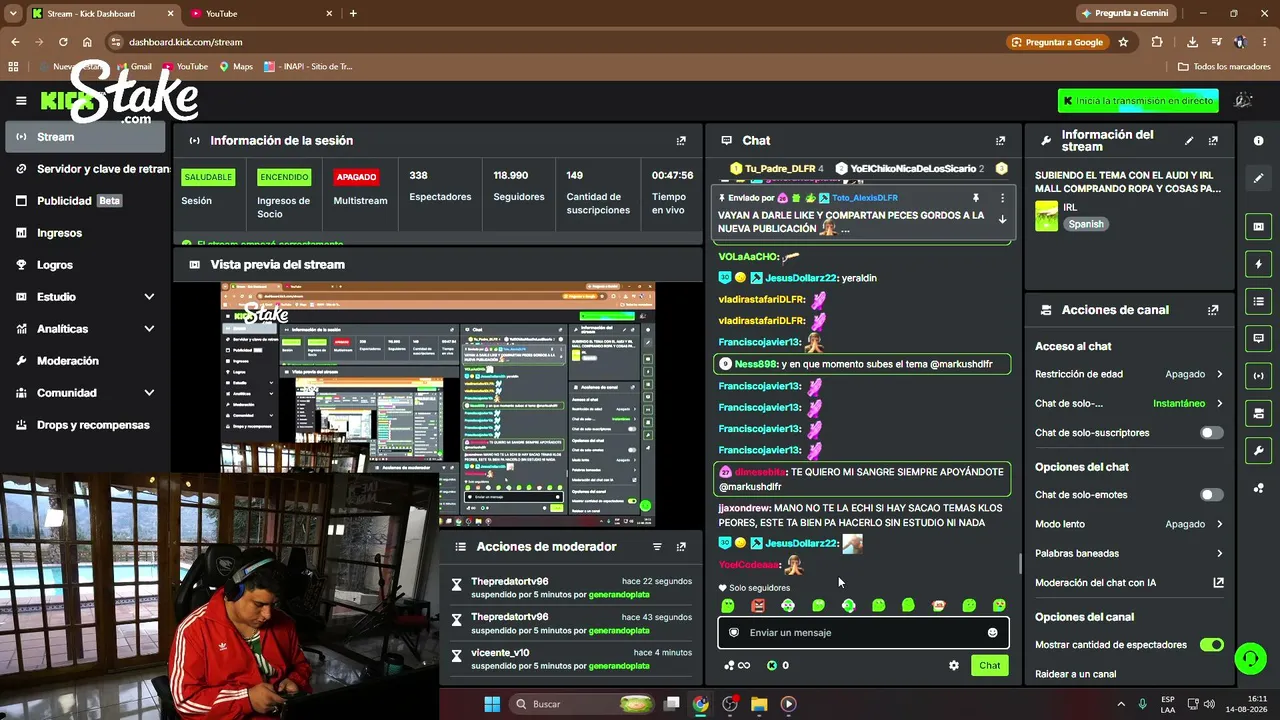Open the Kick points balance icon
Viewport: 1280px width, 720px height.
[772, 665]
